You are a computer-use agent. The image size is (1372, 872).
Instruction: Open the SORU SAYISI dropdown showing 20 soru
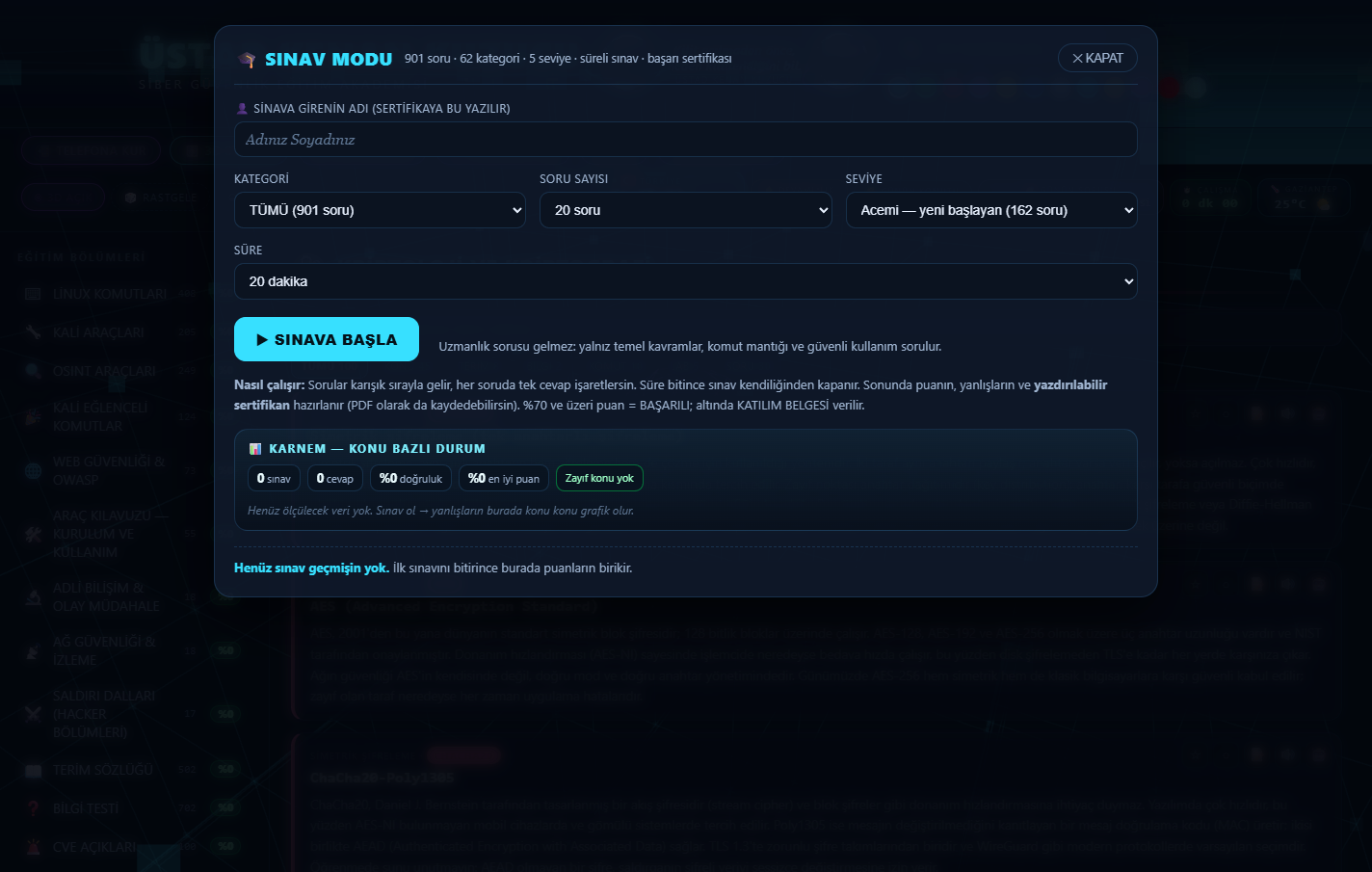(x=685, y=210)
